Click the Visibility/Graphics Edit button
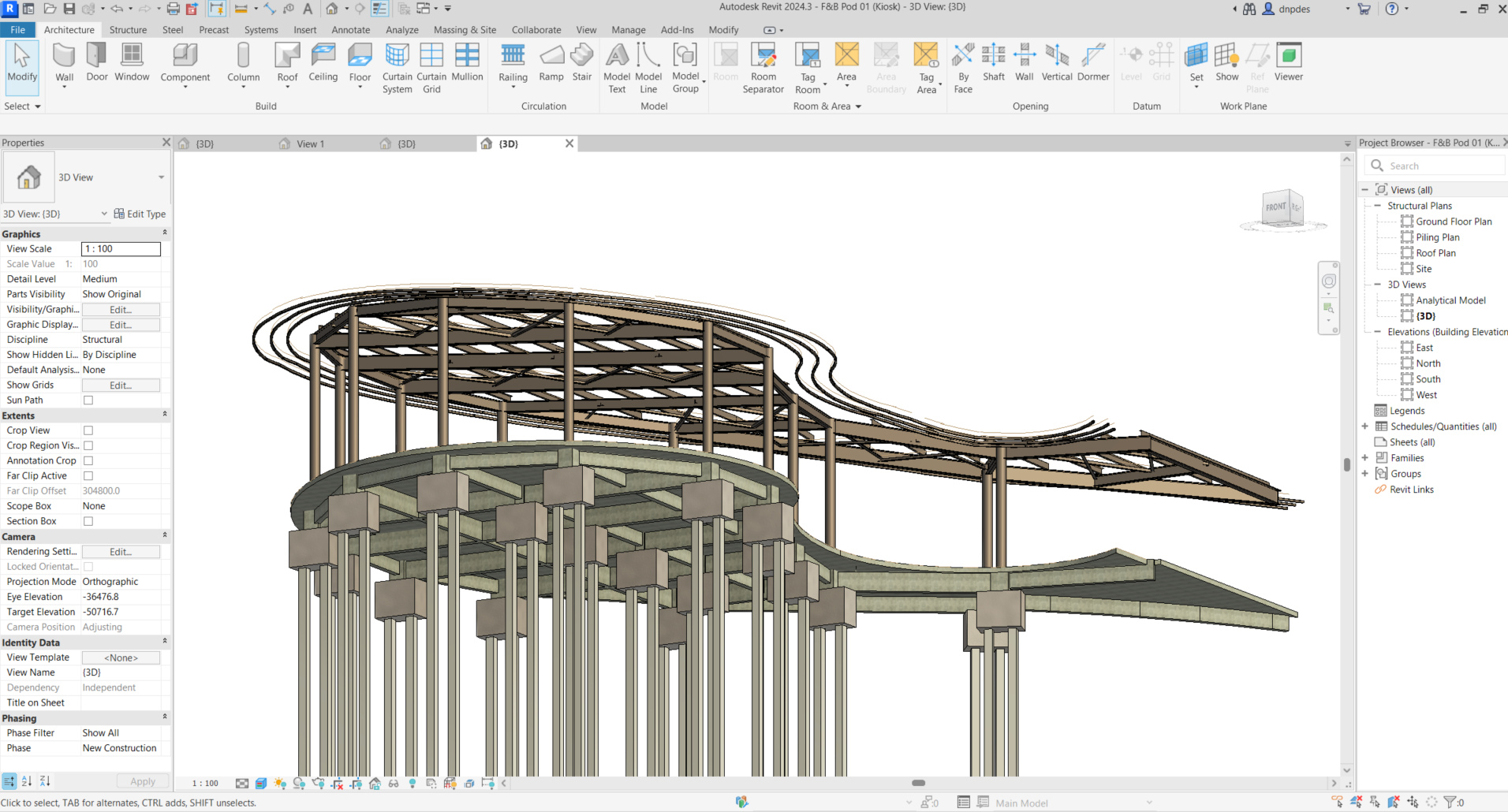This screenshot has width=1508, height=812. [121, 310]
